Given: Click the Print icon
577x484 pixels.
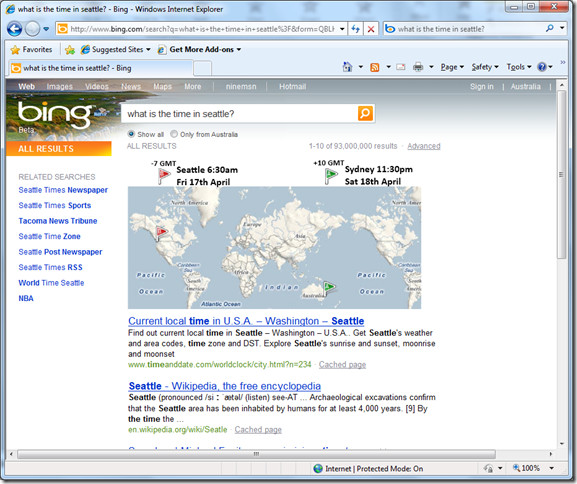Looking at the screenshot, I should pyautogui.click(x=418, y=67).
